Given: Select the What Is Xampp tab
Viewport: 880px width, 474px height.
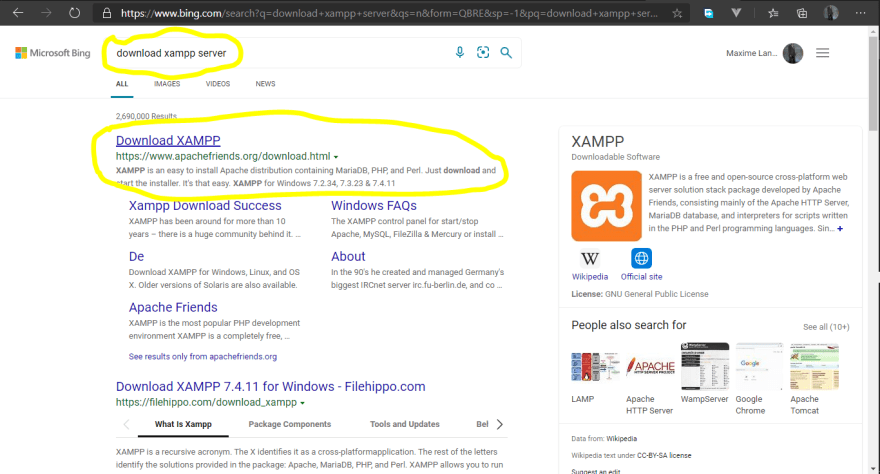Looking at the screenshot, I should point(183,424).
